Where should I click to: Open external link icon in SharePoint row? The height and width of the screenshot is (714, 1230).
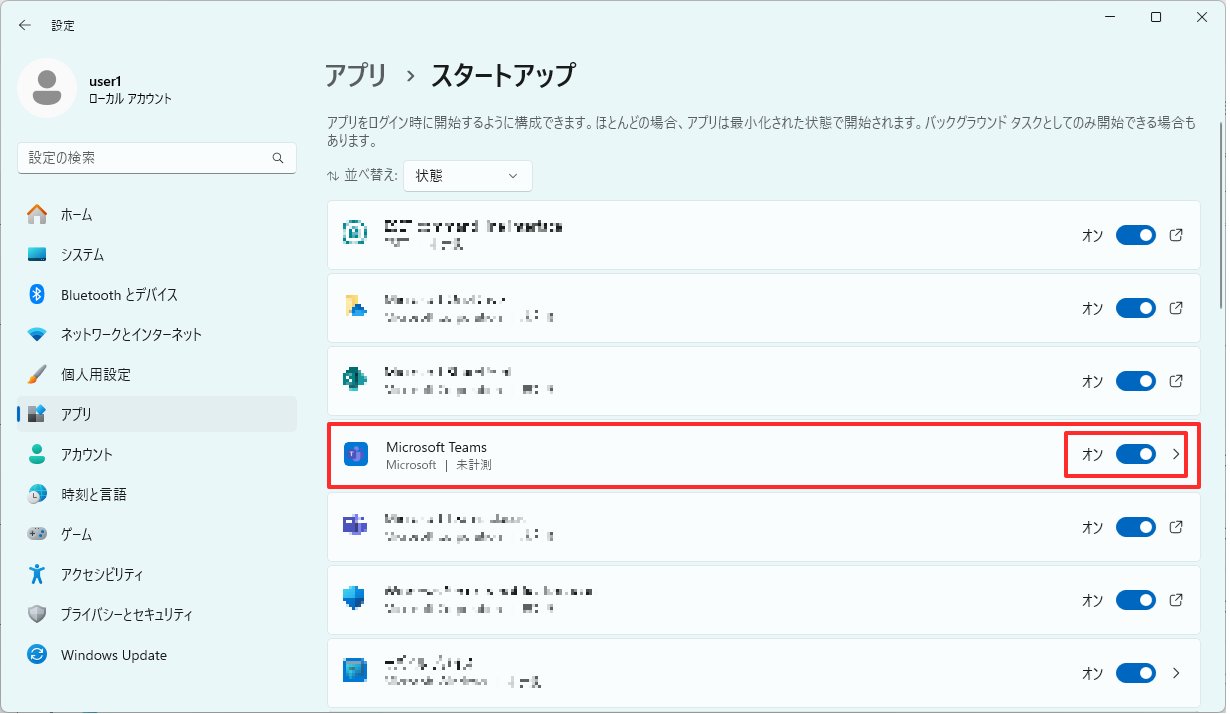coord(1177,381)
